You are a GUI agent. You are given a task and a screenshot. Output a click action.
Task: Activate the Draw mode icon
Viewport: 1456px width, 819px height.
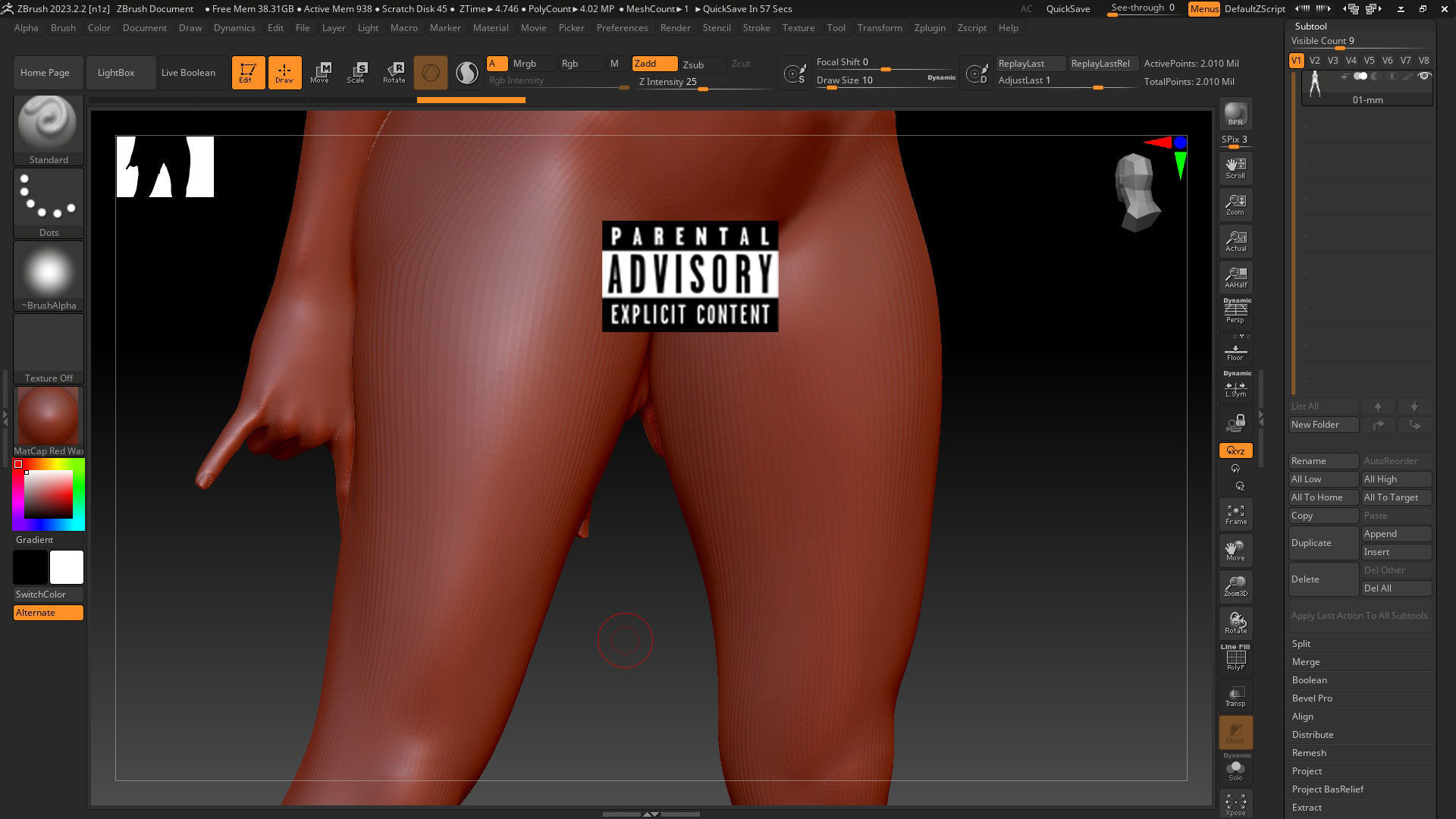284,73
